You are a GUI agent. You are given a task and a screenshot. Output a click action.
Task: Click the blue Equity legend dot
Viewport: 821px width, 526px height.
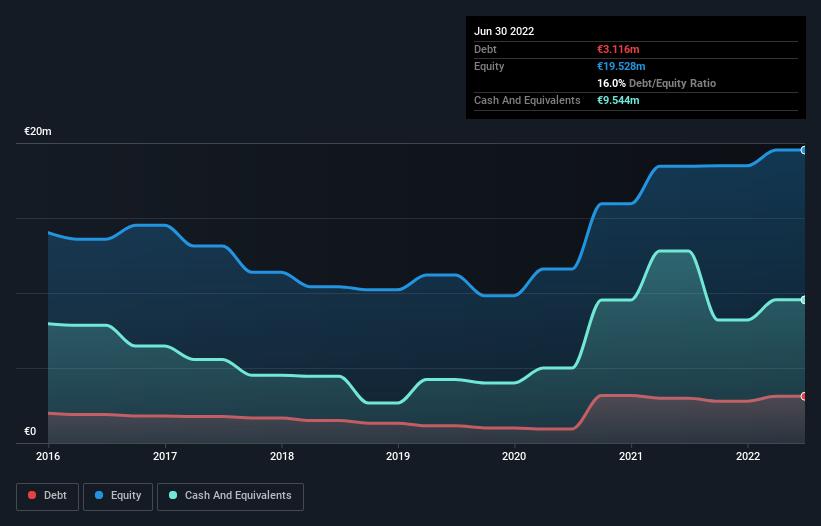point(99,495)
